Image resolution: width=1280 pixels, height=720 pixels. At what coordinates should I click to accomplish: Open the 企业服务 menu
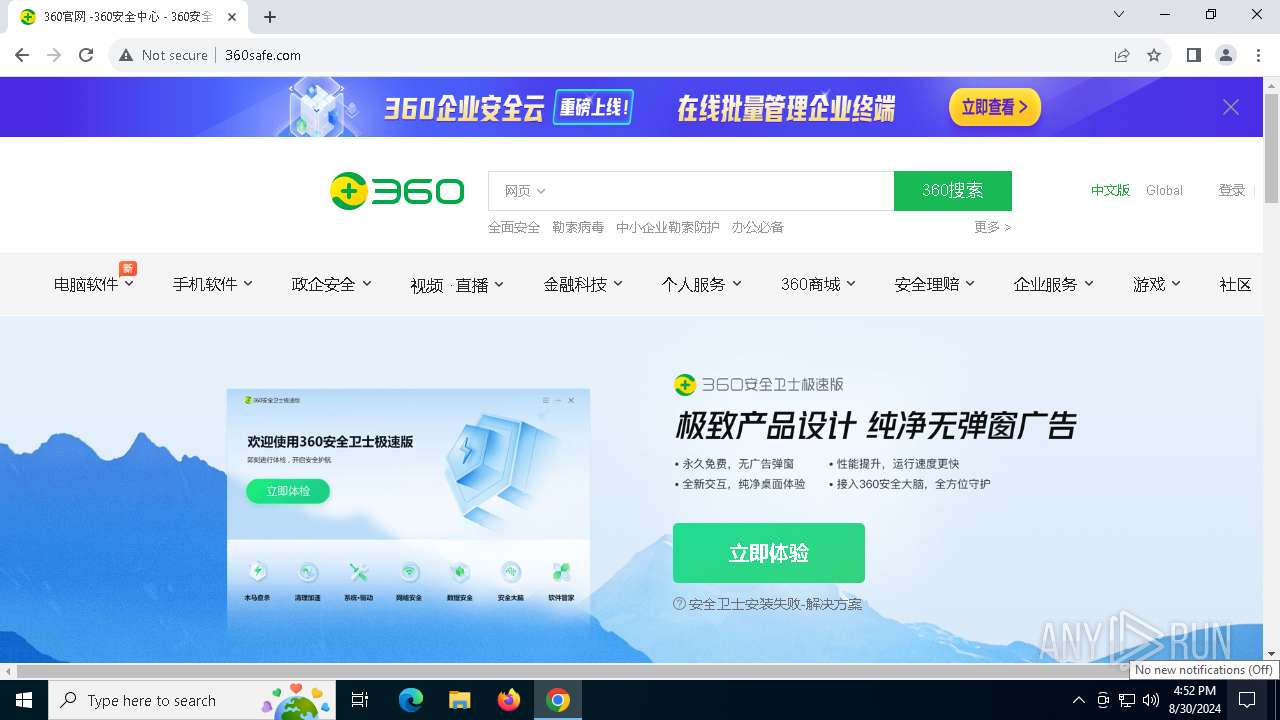[1054, 284]
